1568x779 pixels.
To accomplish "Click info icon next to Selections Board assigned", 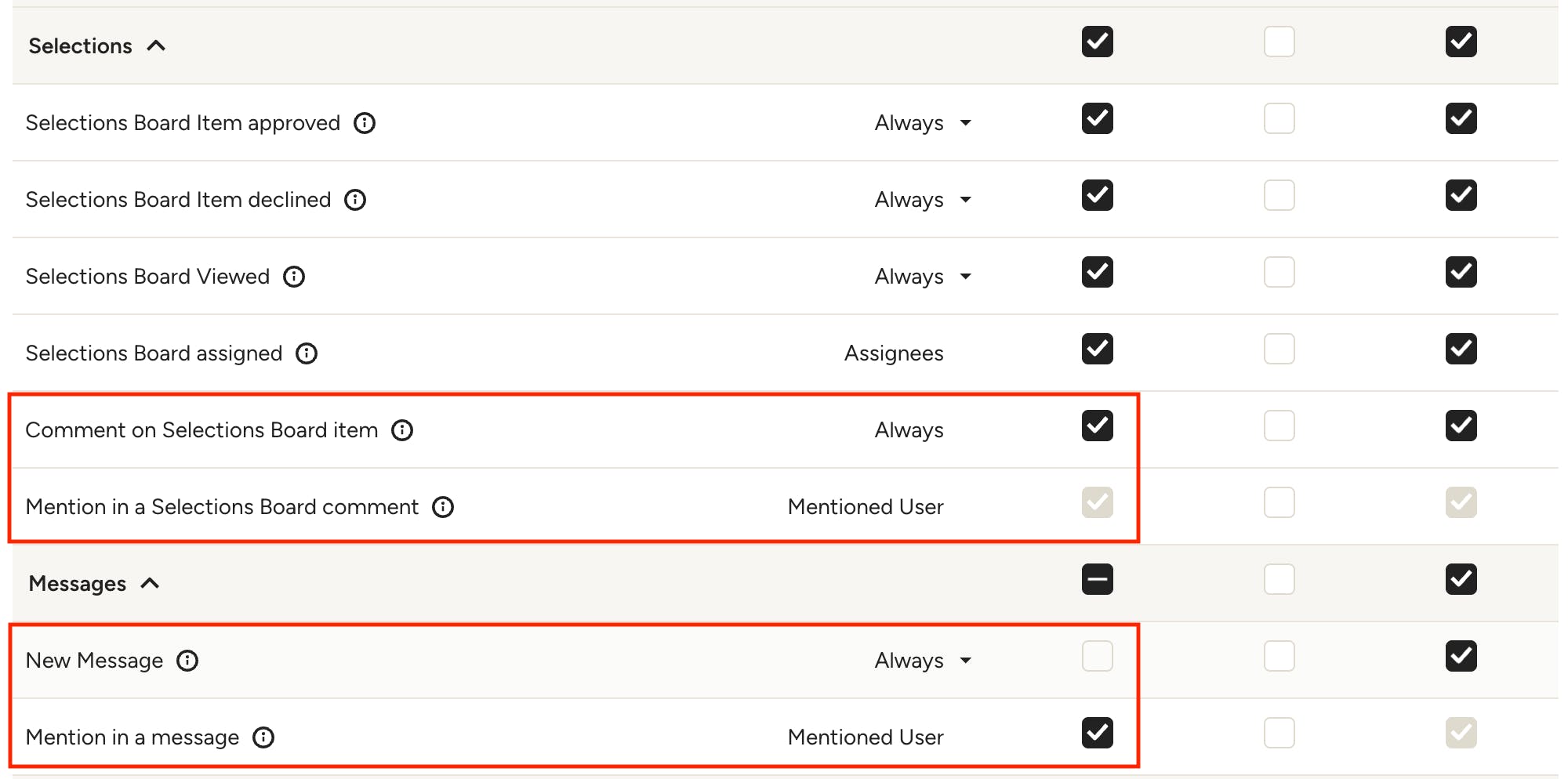I will pyautogui.click(x=307, y=353).
